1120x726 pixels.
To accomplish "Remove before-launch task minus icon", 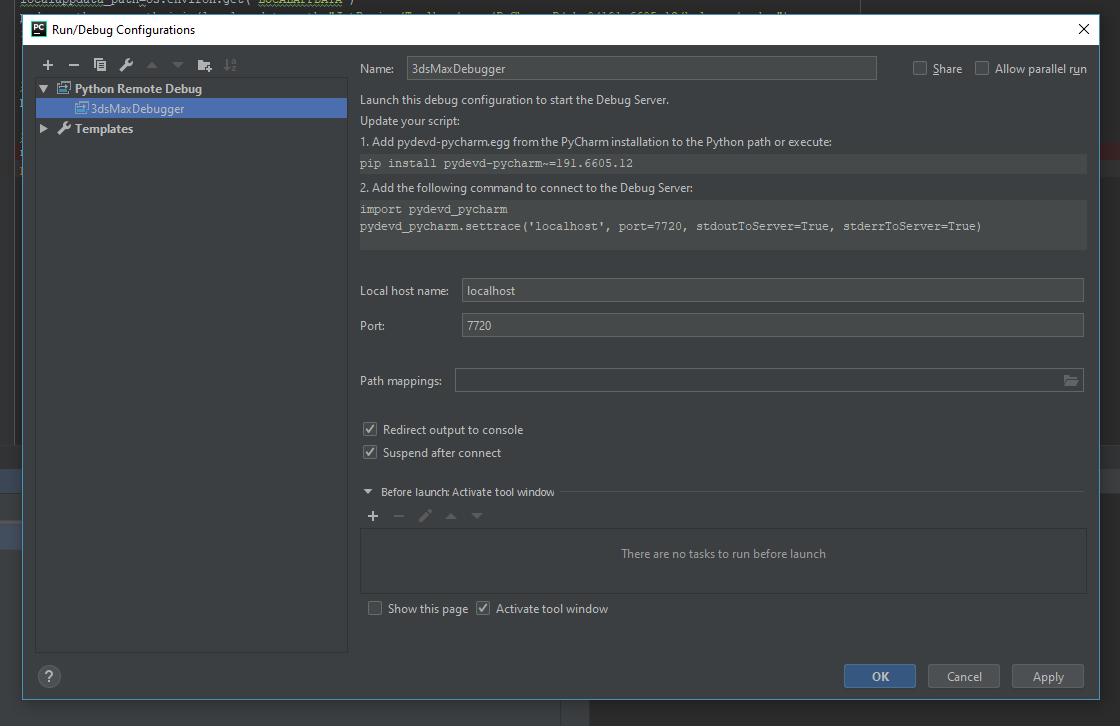I will tap(399, 516).
